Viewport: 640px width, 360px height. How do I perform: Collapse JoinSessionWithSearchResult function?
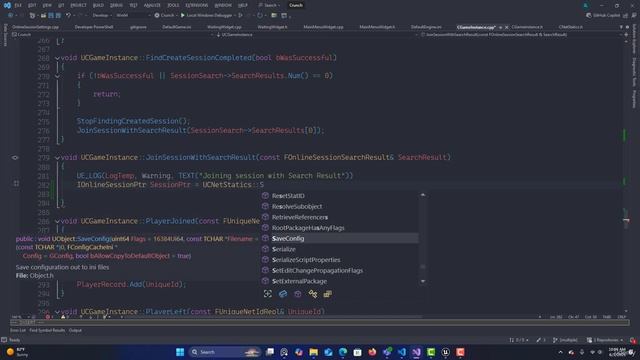click(x=57, y=158)
